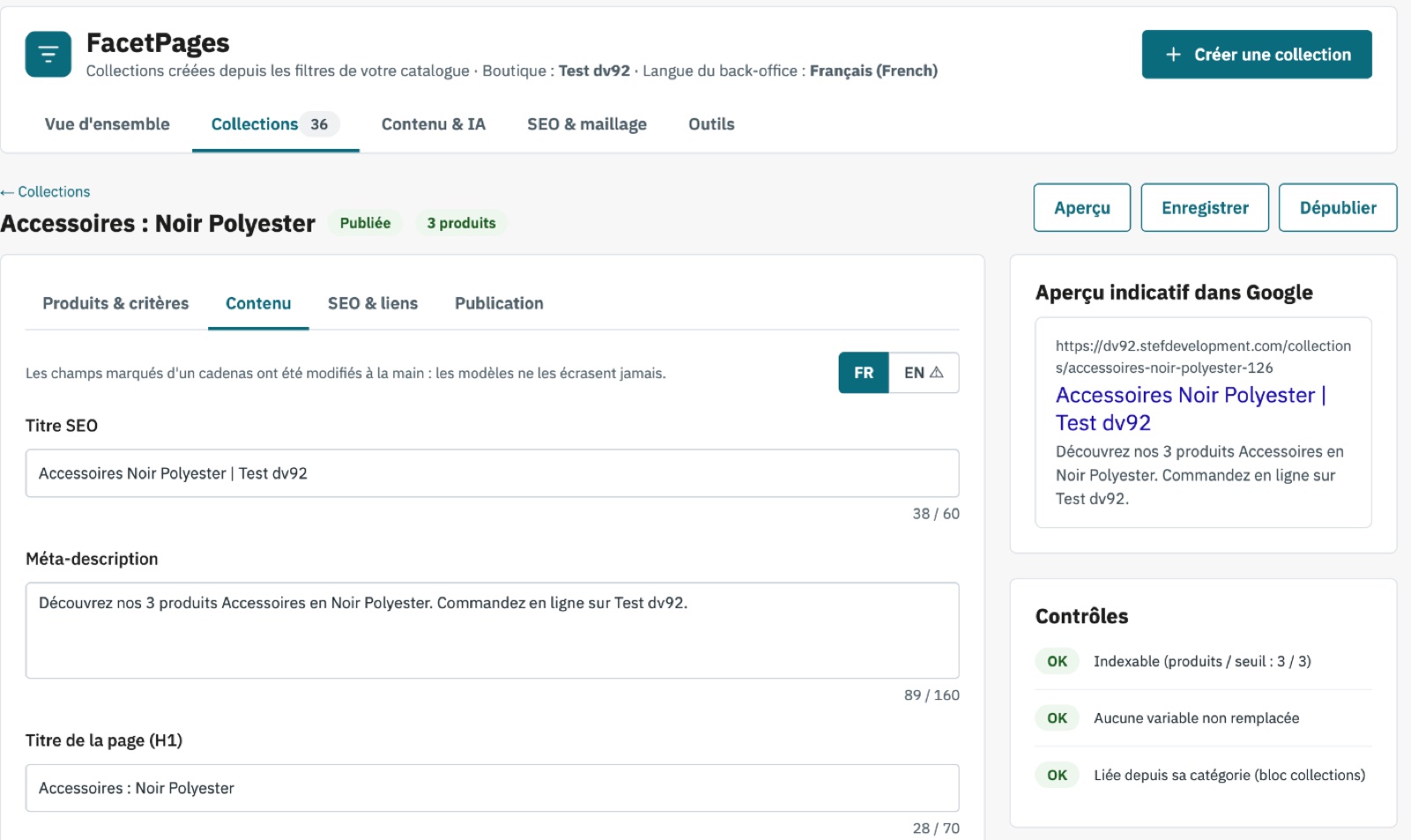1411x840 pixels.
Task: Click the 36 count badge on Collections
Action: coord(319,124)
